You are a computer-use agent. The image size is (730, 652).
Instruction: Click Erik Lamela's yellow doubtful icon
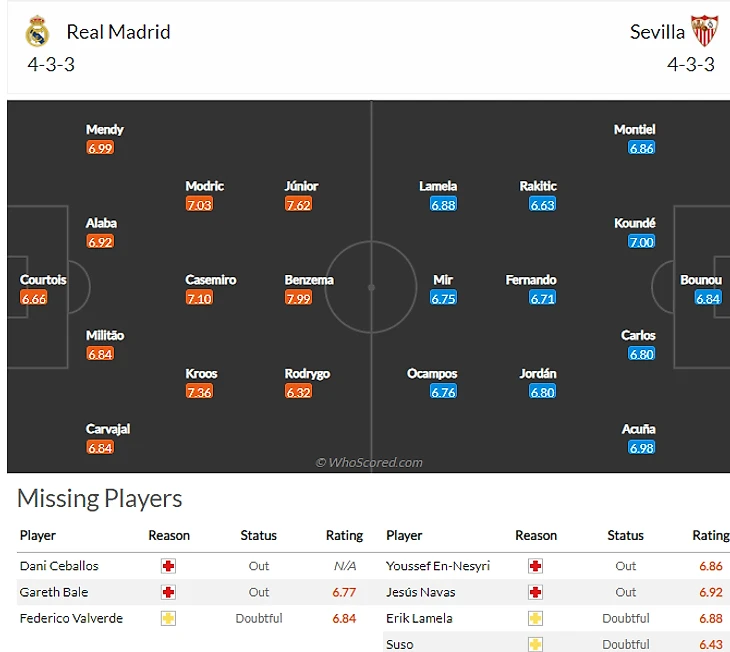point(535,618)
